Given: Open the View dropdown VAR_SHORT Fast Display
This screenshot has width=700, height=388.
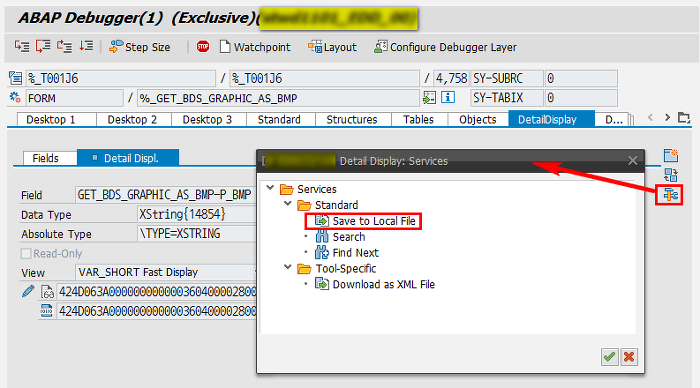Looking at the screenshot, I should 166,272.
